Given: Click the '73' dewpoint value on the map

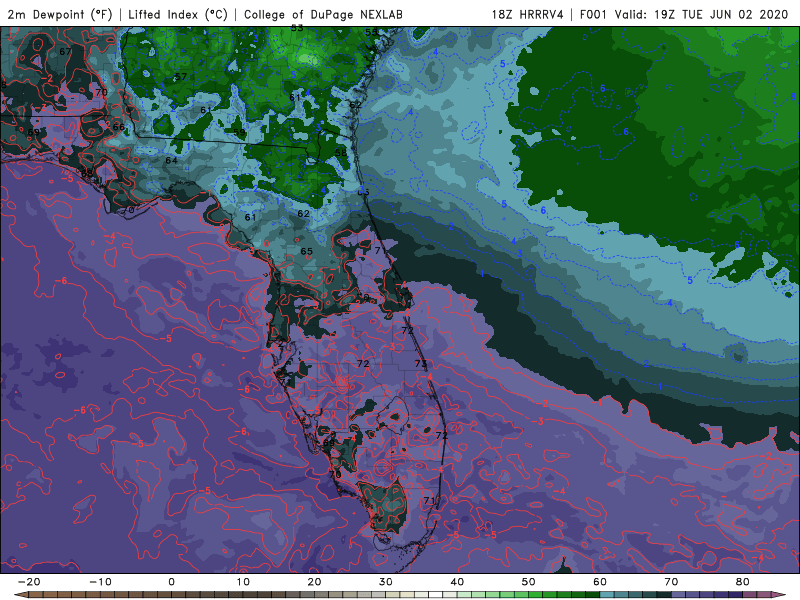Looking at the screenshot, I should 420,363.
